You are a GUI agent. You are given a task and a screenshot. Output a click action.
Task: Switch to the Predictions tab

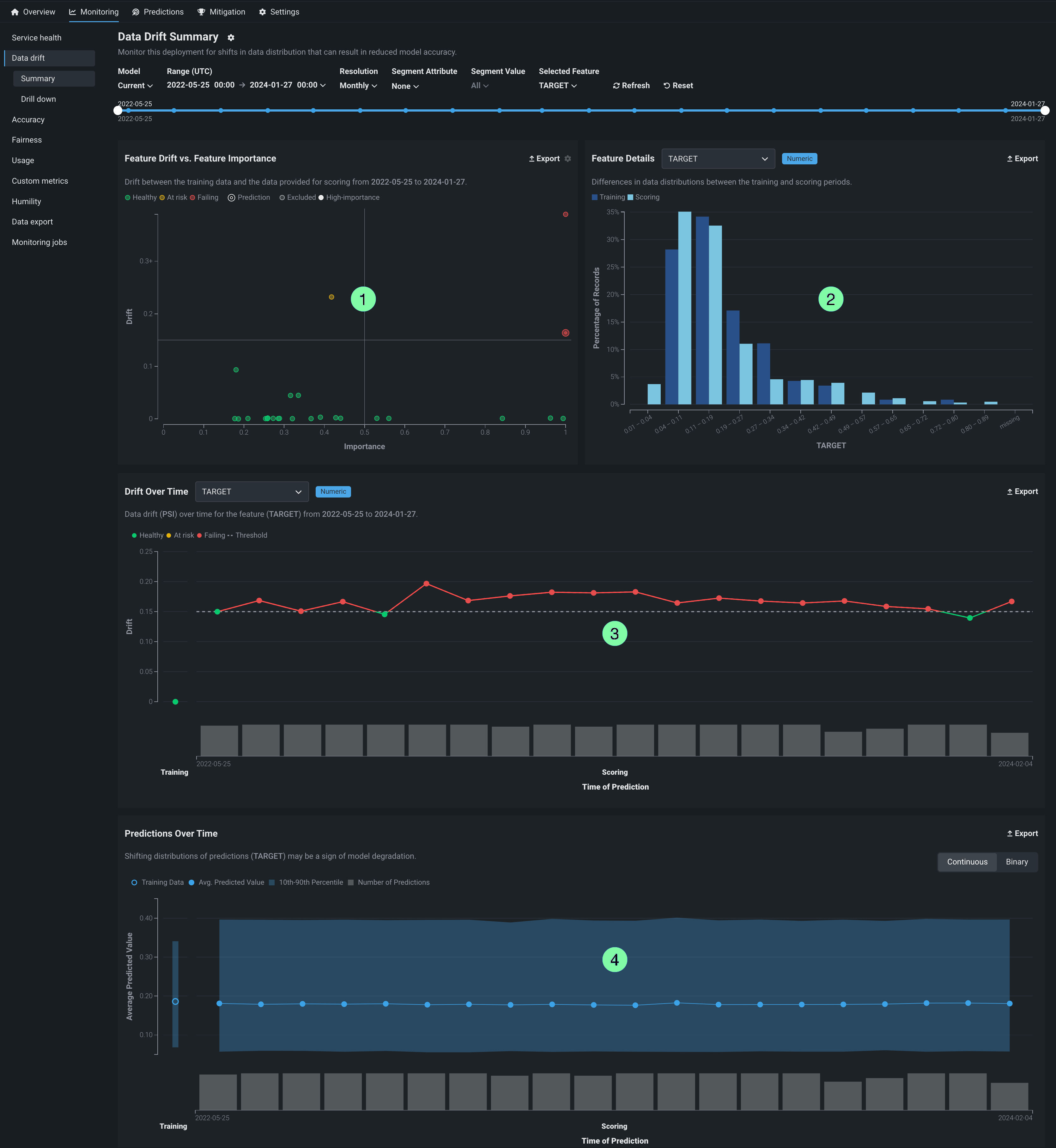(x=158, y=12)
